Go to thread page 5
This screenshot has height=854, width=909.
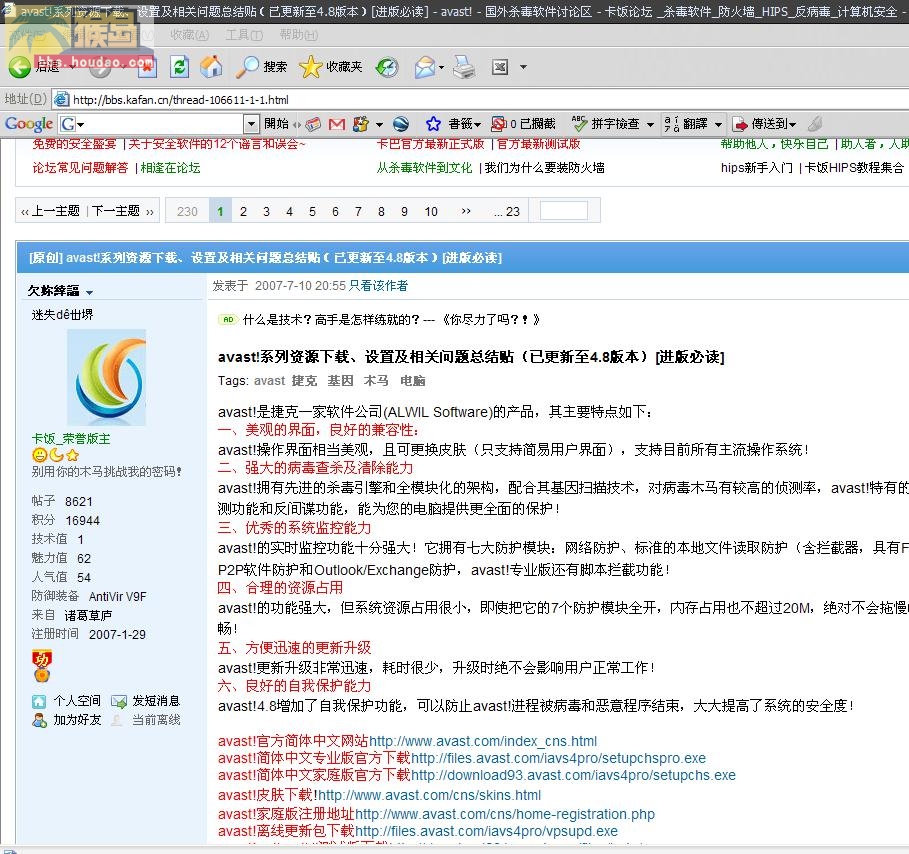pyautogui.click(x=312, y=212)
